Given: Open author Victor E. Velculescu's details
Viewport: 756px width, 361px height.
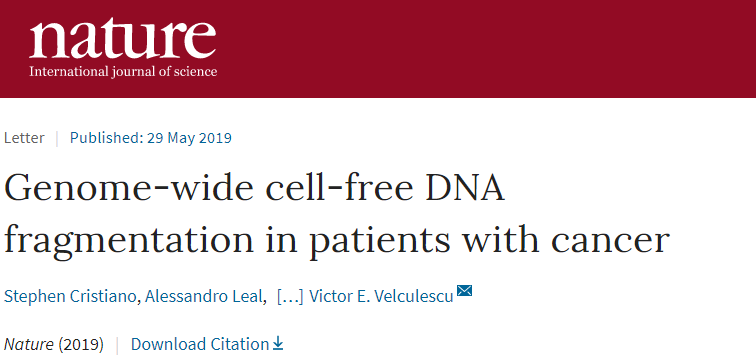Looking at the screenshot, I should [x=381, y=296].
